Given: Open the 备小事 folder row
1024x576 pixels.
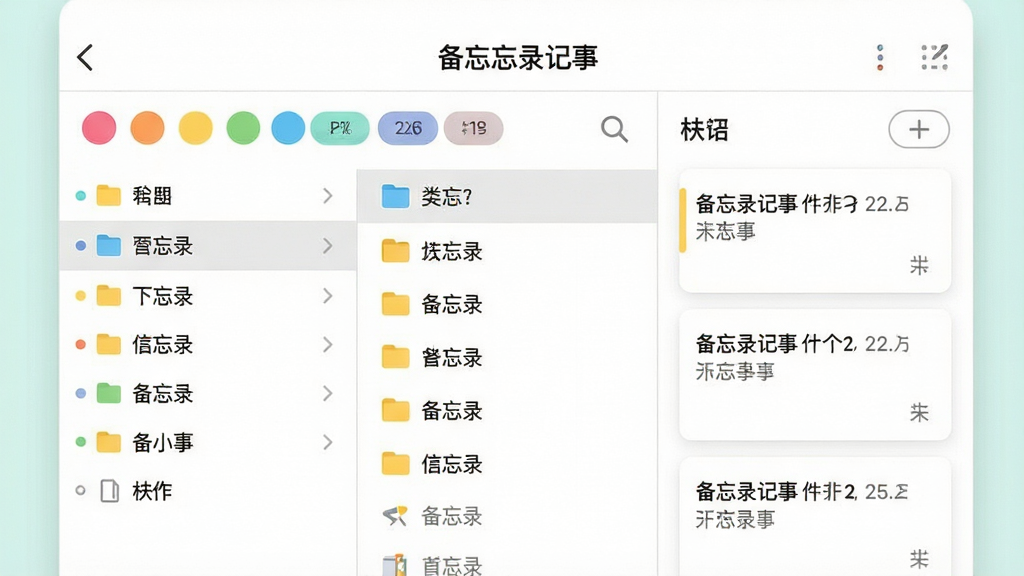Looking at the screenshot, I should point(208,442).
